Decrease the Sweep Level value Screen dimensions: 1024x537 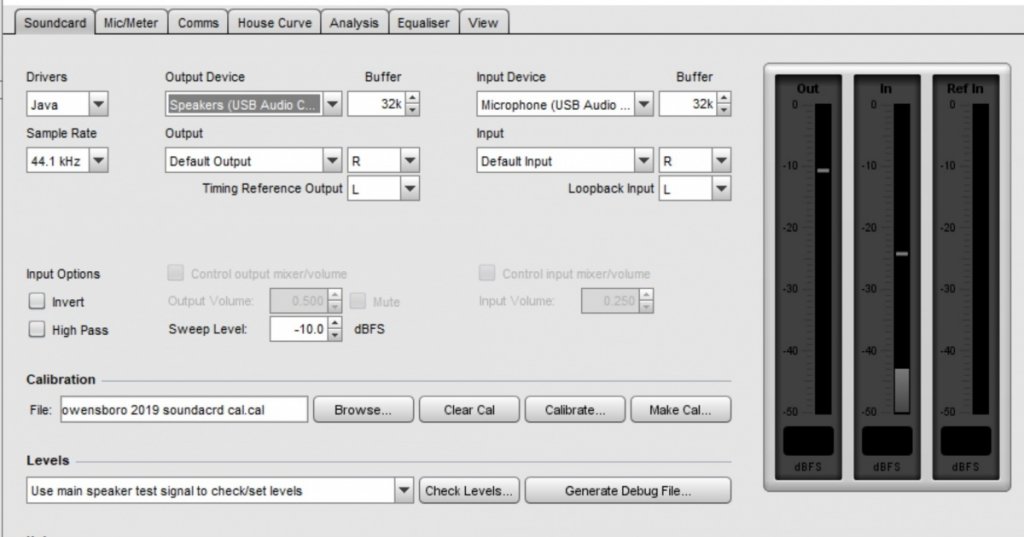[334, 334]
